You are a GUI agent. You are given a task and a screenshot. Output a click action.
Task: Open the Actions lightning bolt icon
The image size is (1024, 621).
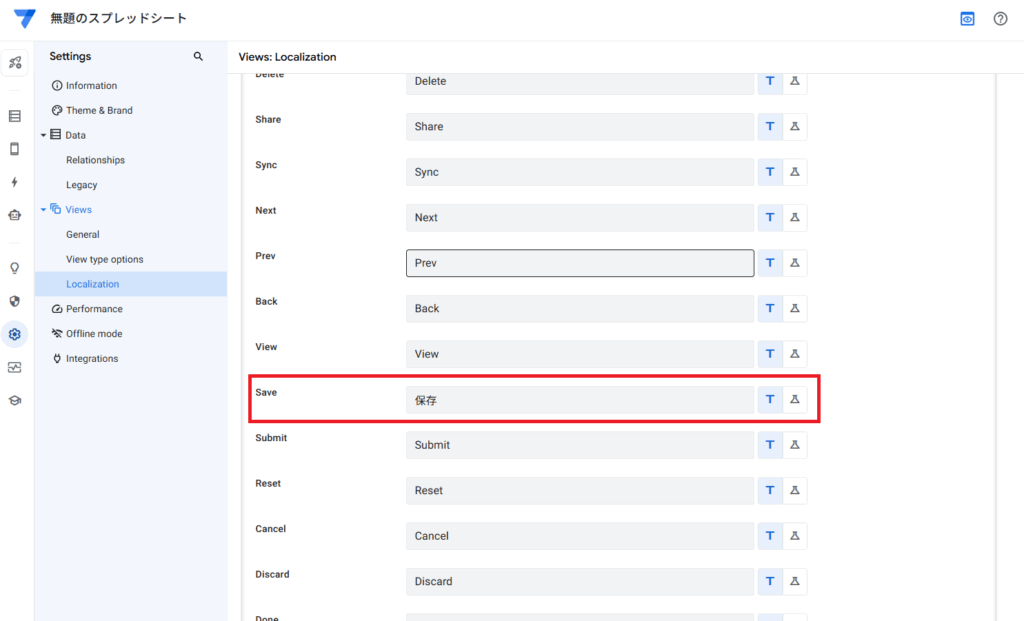click(x=14, y=182)
